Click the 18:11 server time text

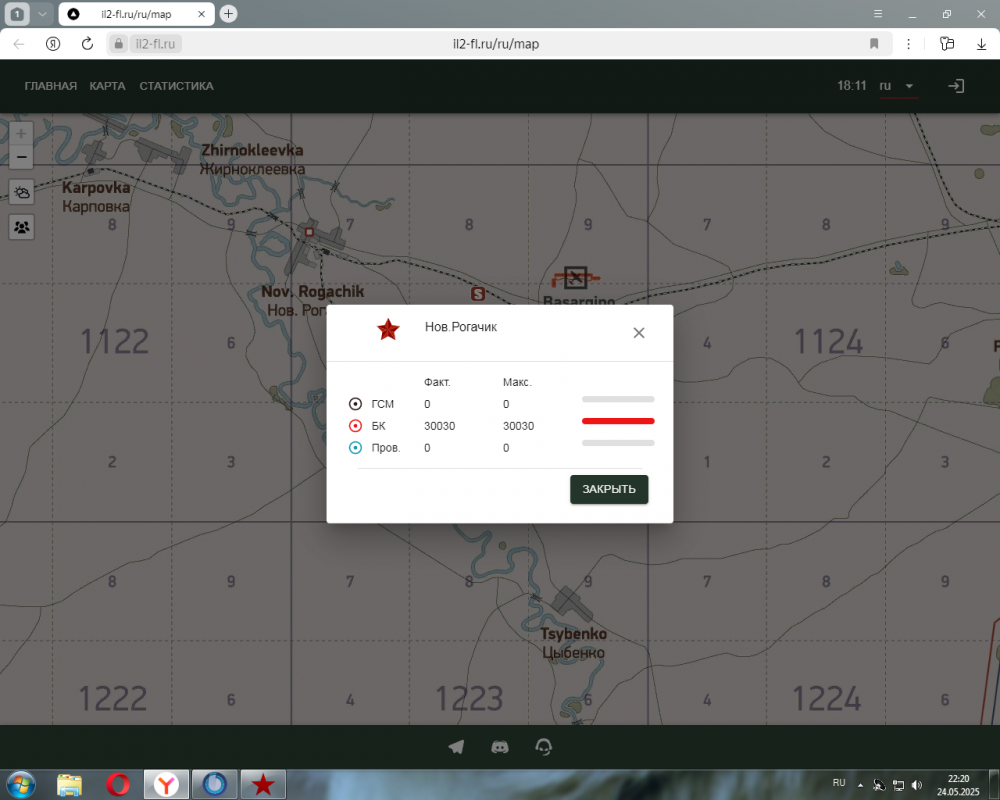point(851,85)
